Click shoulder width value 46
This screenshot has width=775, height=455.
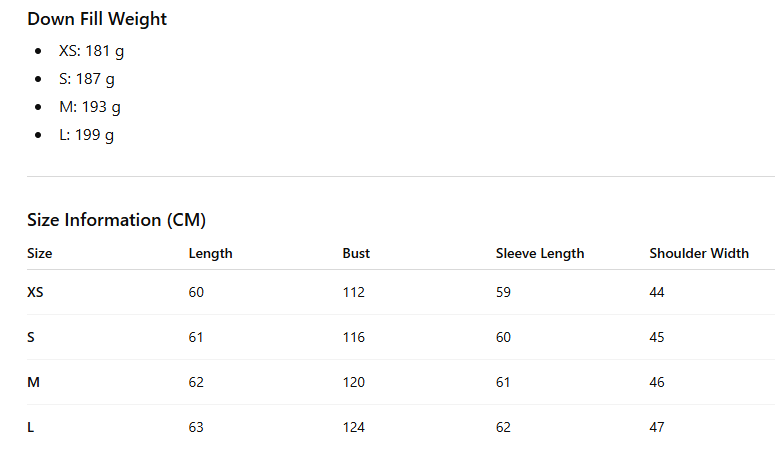(x=657, y=382)
